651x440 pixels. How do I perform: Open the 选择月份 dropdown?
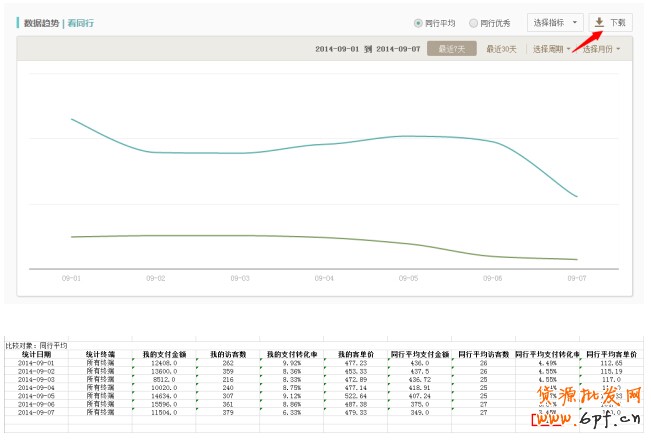(x=601, y=48)
